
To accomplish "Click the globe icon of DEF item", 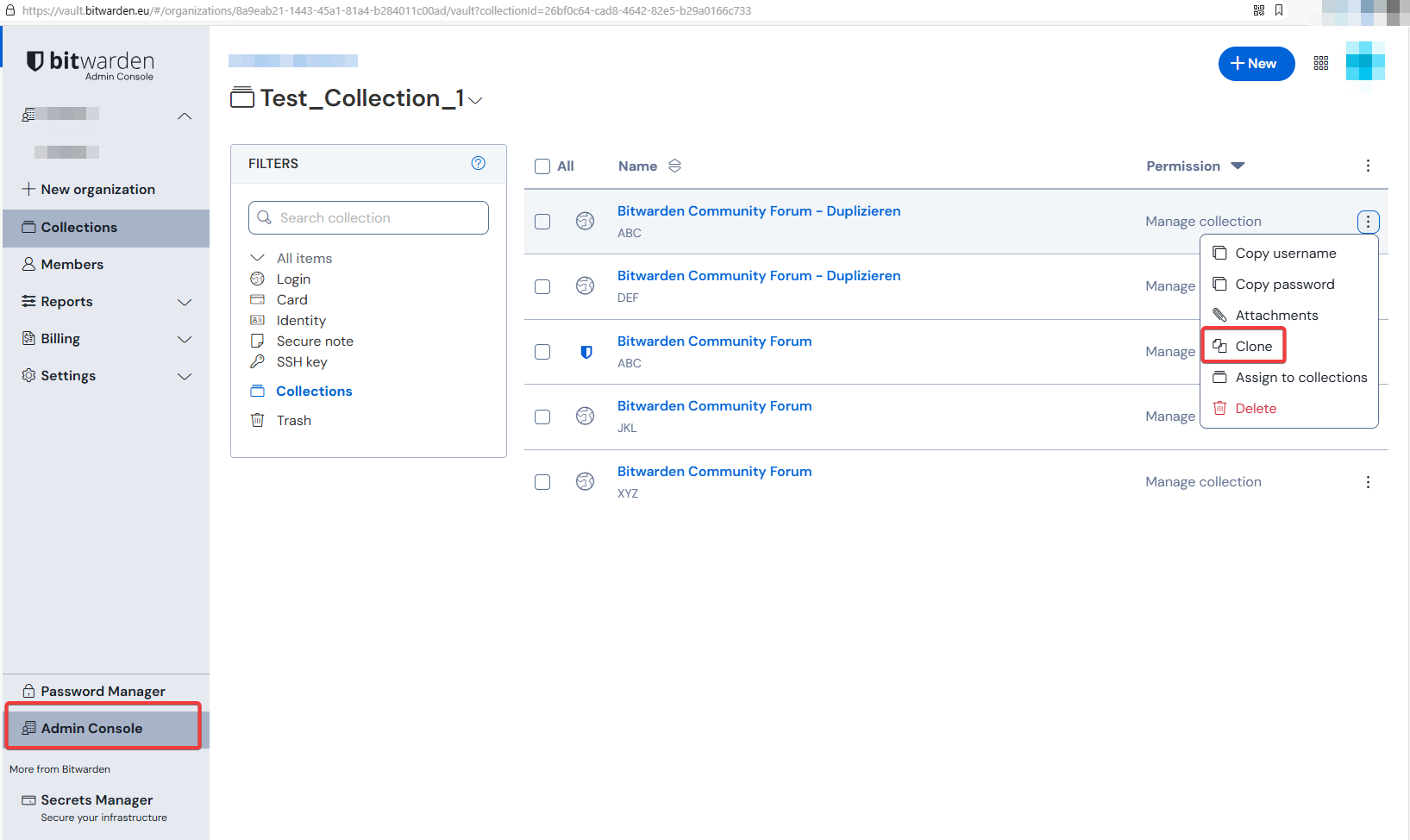I will pos(586,285).
